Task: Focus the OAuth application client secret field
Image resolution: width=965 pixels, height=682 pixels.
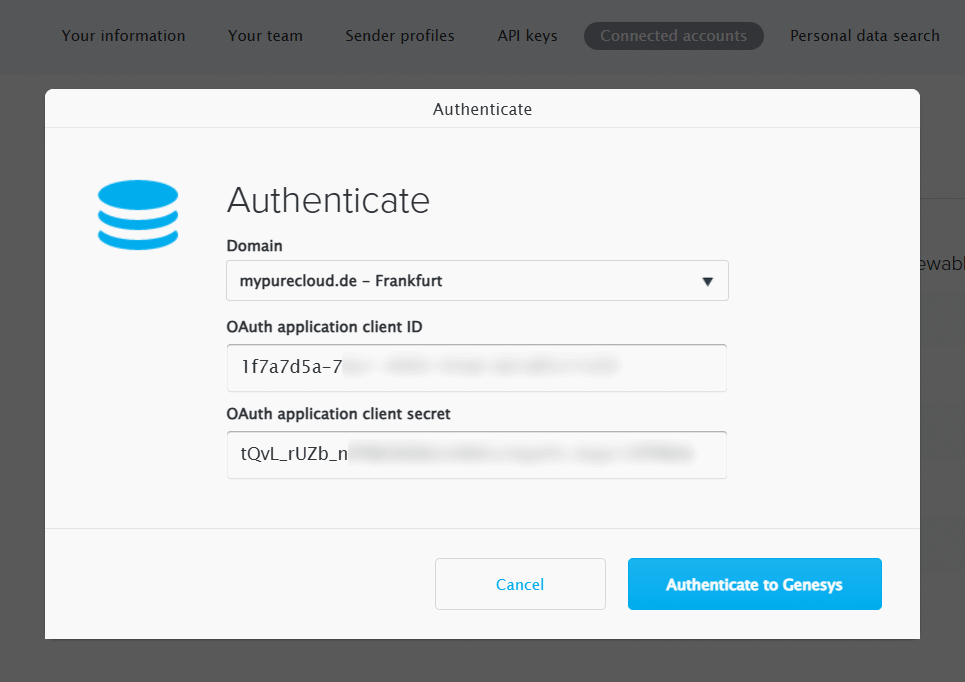Action: (x=477, y=455)
